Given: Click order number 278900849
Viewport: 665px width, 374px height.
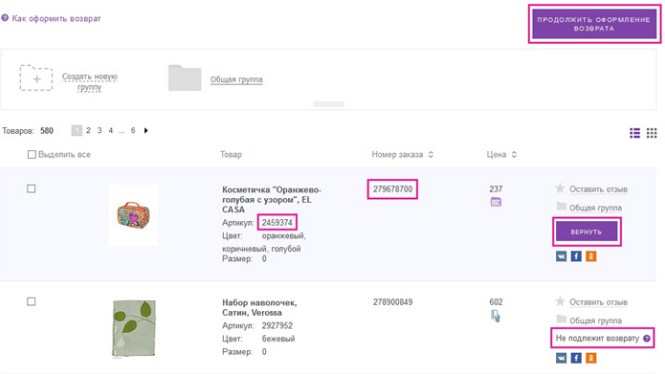Looking at the screenshot, I should click(x=393, y=302).
